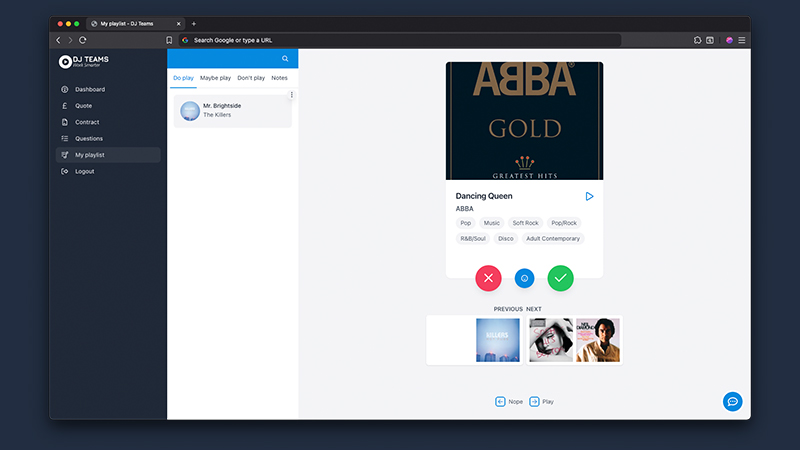800x450 pixels.
Task: Open the Quote page in the sidebar
Action: [x=83, y=105]
